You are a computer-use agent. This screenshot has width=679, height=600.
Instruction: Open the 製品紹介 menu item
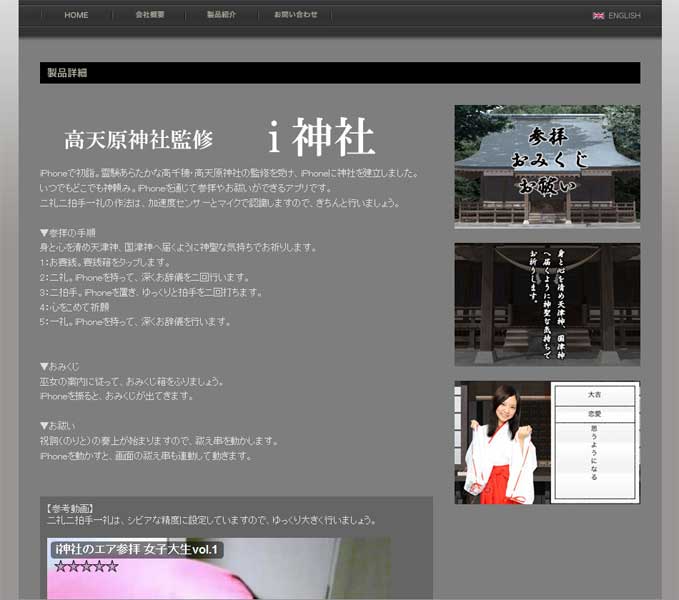tap(221, 16)
